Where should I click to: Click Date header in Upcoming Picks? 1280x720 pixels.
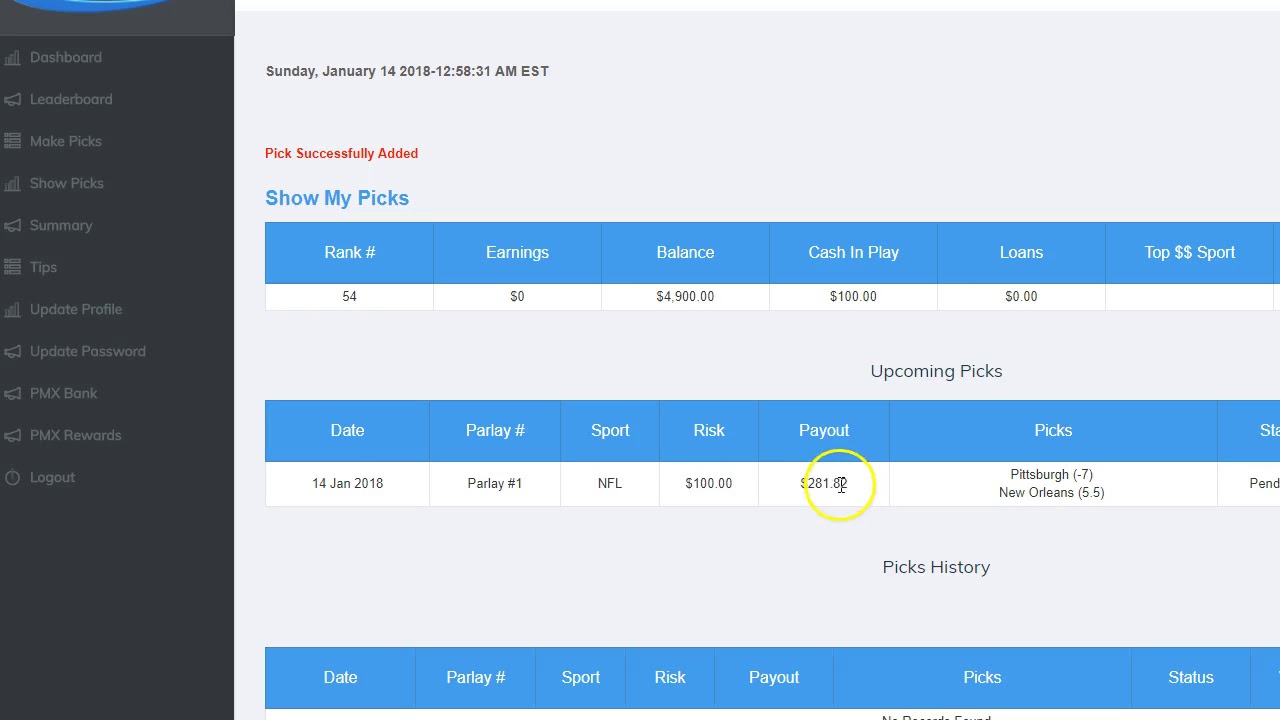pyautogui.click(x=347, y=431)
